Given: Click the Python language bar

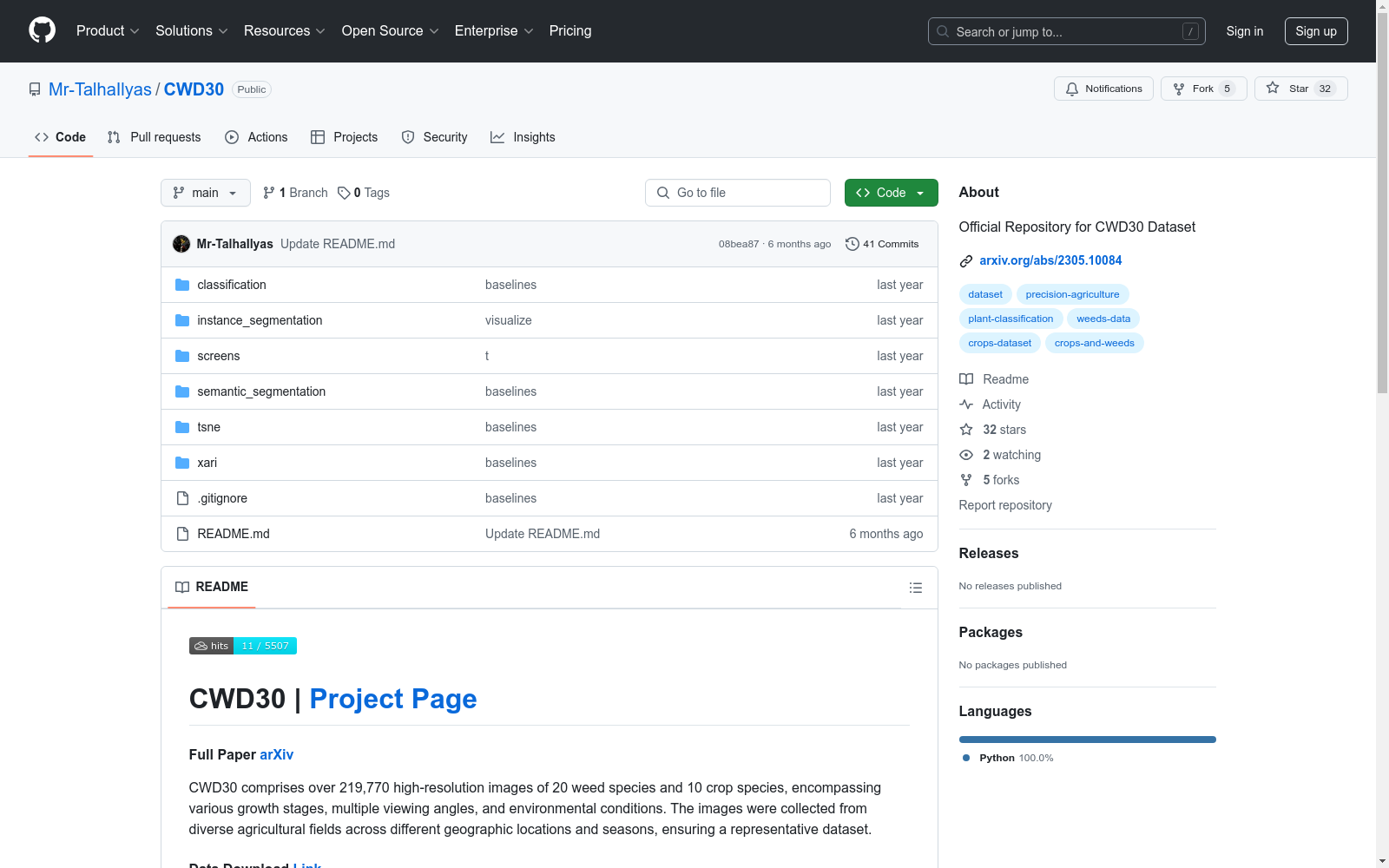Looking at the screenshot, I should tap(1088, 740).
